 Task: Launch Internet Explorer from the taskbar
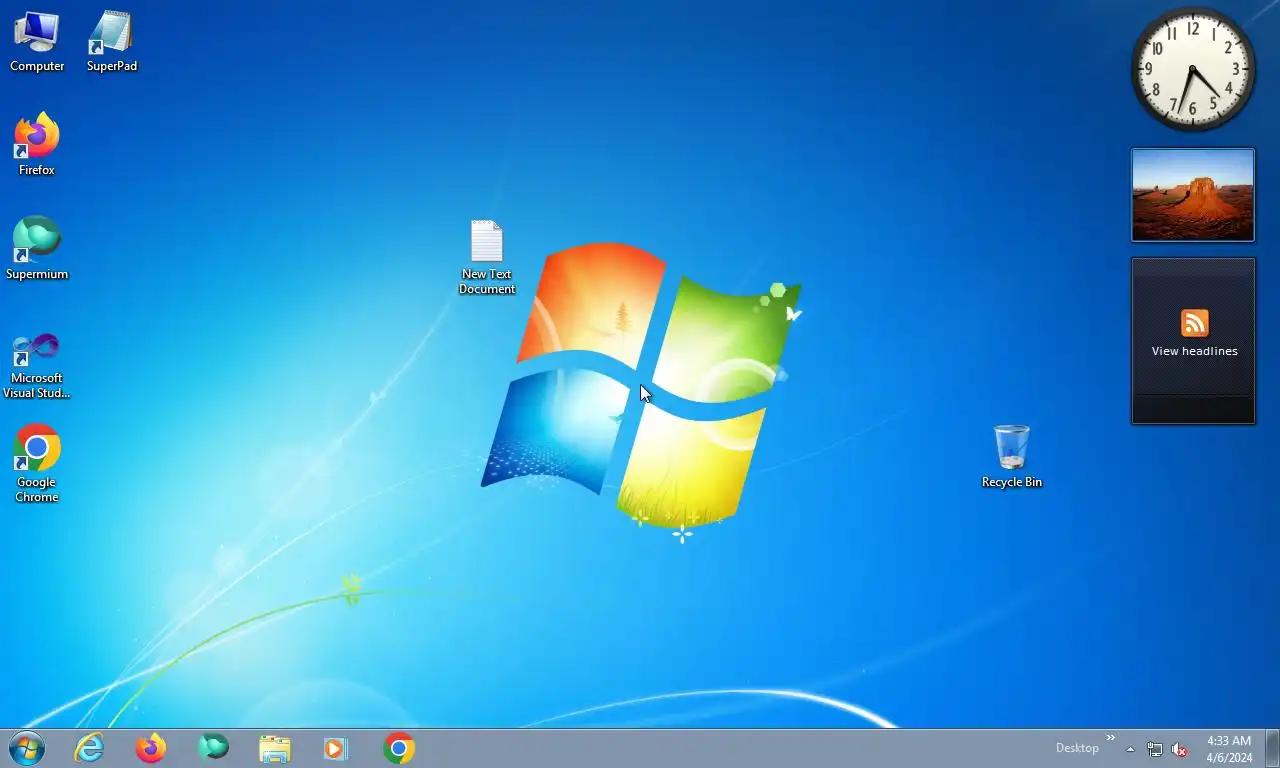point(89,748)
